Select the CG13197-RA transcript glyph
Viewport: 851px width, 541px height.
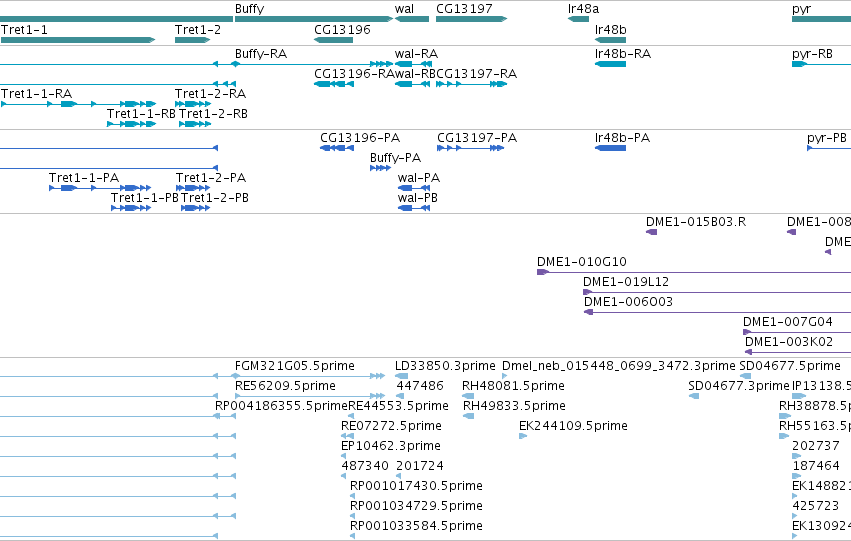pos(471,84)
